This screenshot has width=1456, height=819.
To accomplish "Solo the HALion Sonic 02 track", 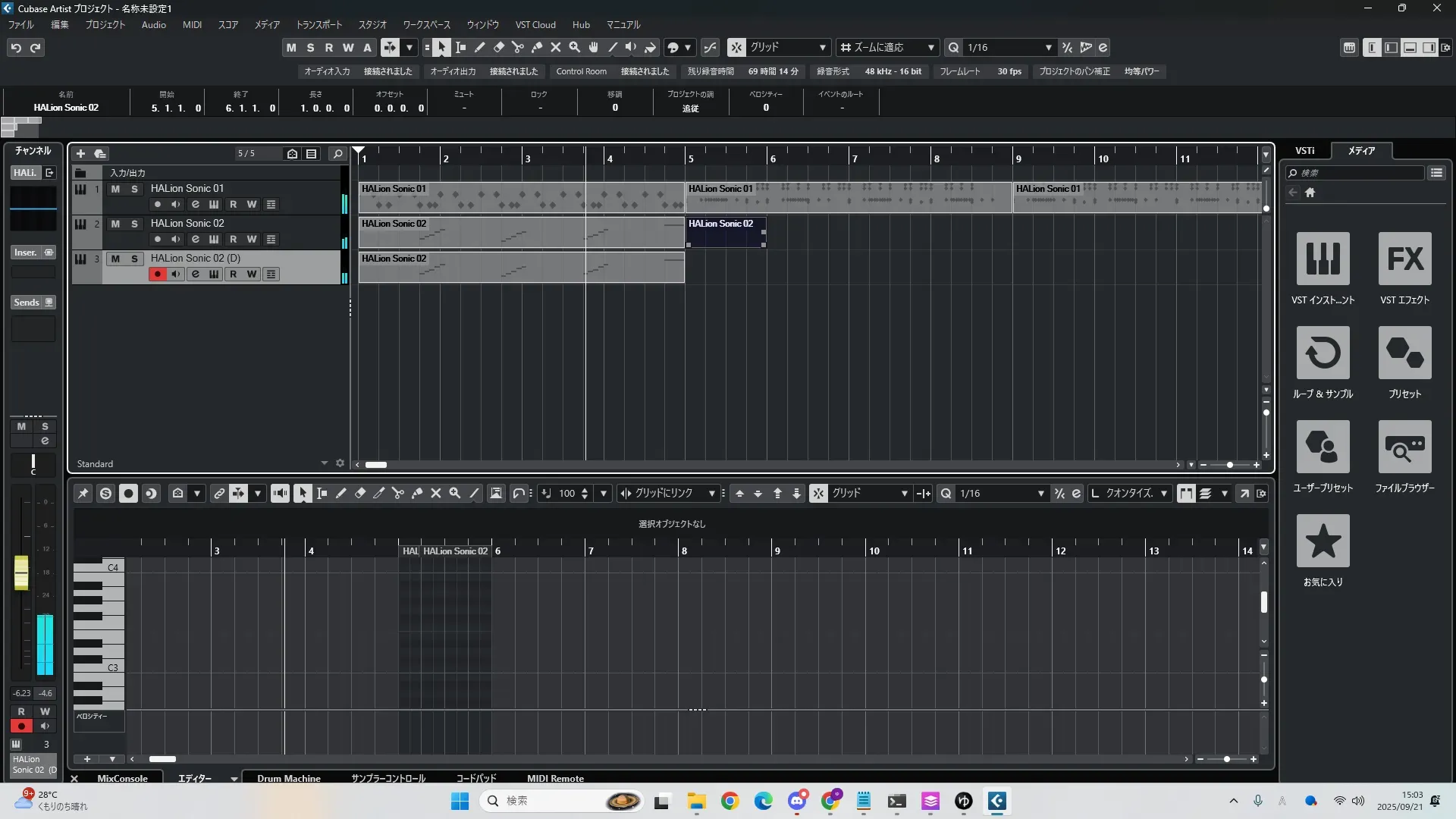I will tap(134, 224).
